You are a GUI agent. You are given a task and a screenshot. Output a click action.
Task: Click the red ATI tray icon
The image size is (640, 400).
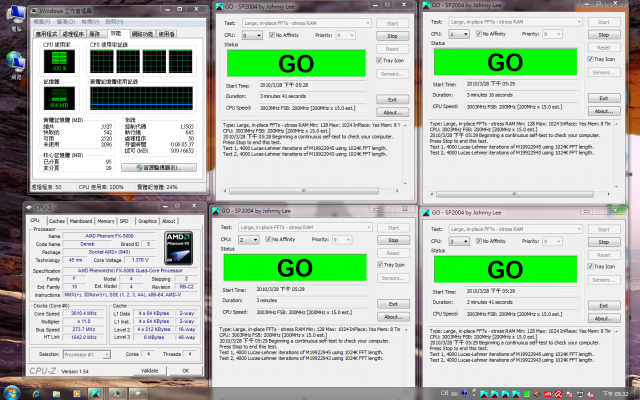[548, 394]
